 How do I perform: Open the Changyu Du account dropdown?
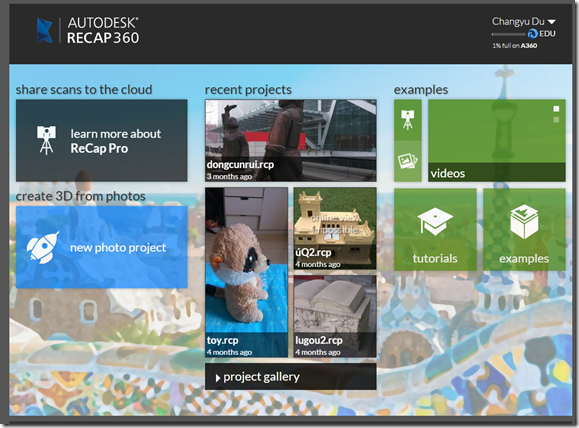(x=524, y=22)
